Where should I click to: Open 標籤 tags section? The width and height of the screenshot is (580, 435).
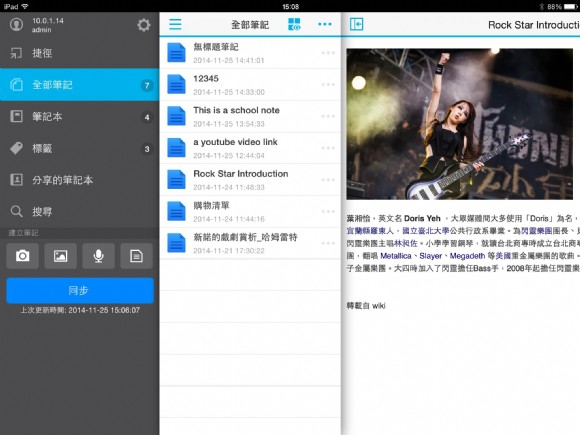[80, 148]
